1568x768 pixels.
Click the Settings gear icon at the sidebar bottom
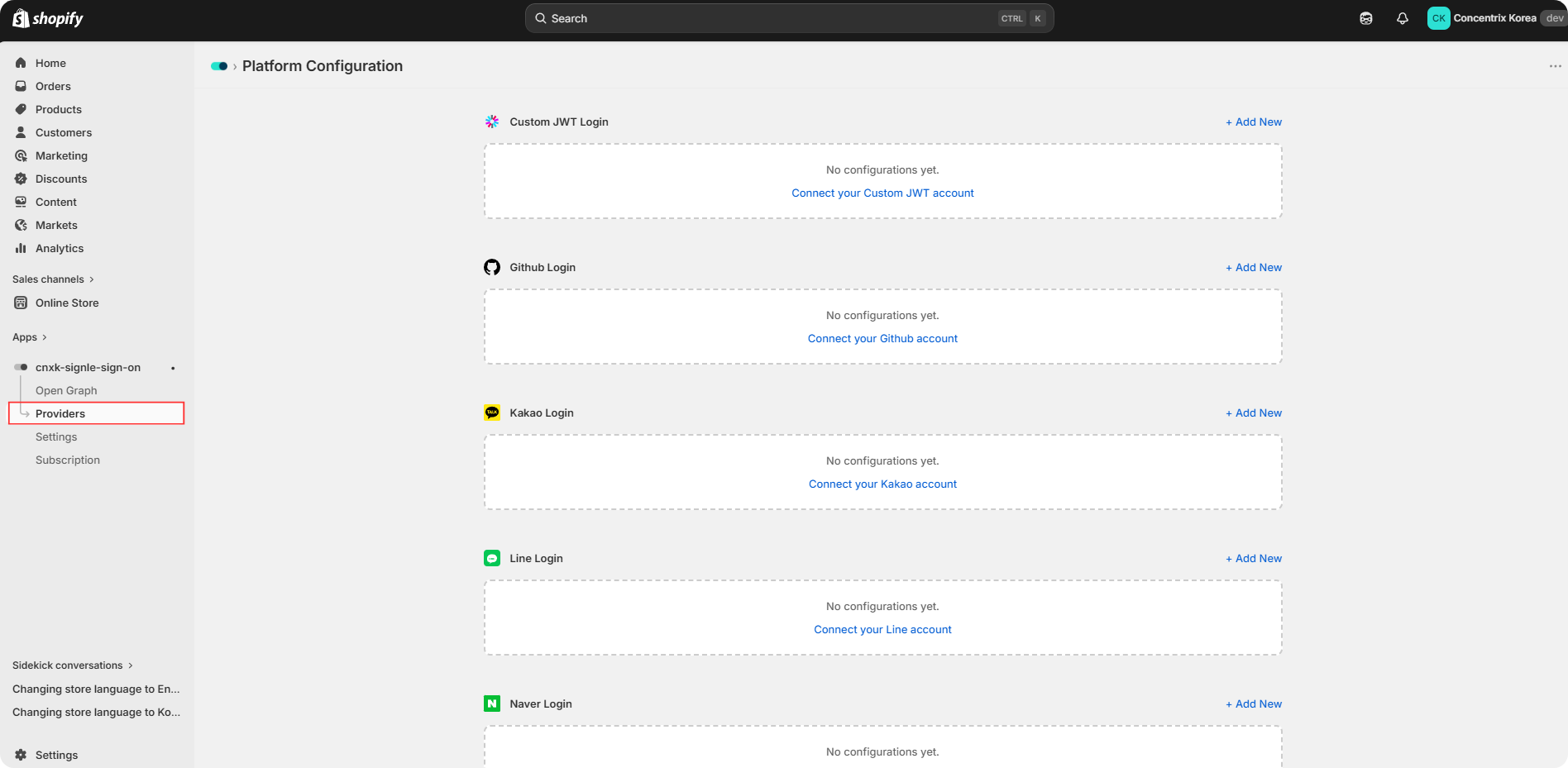coord(21,755)
